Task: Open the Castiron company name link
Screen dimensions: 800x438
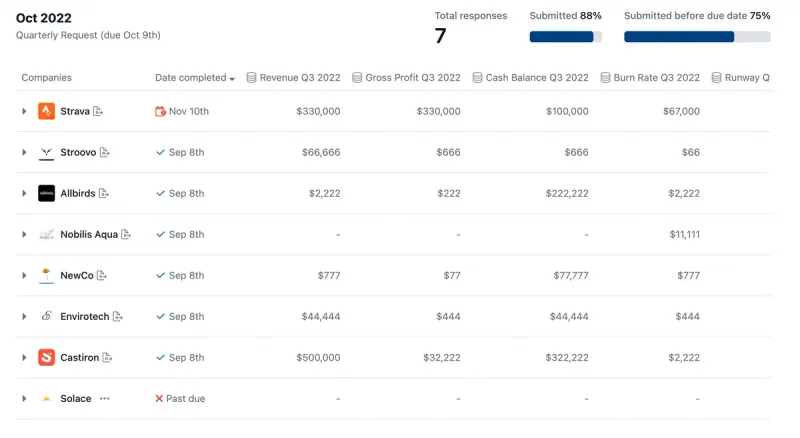Action: point(80,357)
